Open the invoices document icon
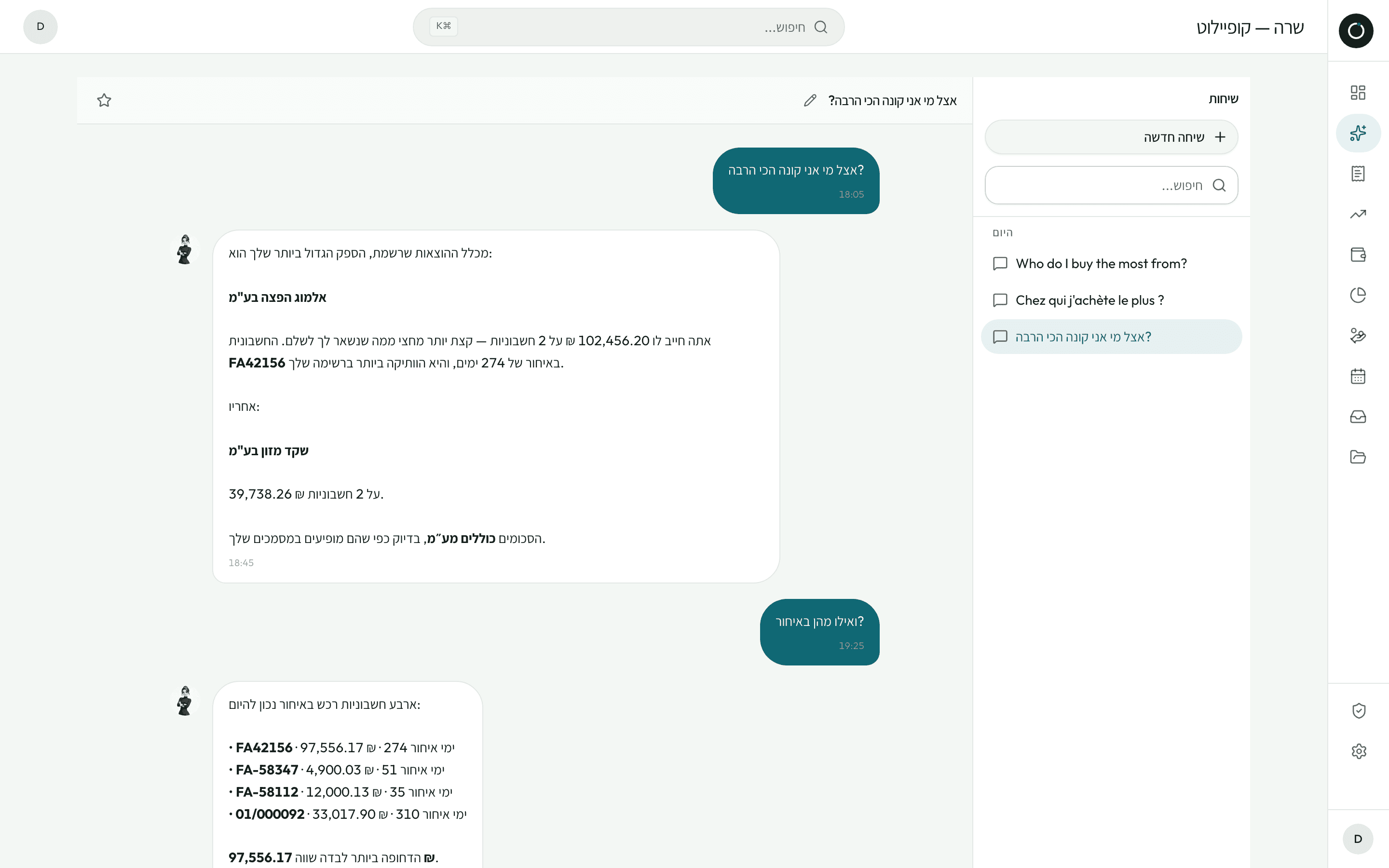Viewport: 1389px width, 868px height. click(1358, 174)
